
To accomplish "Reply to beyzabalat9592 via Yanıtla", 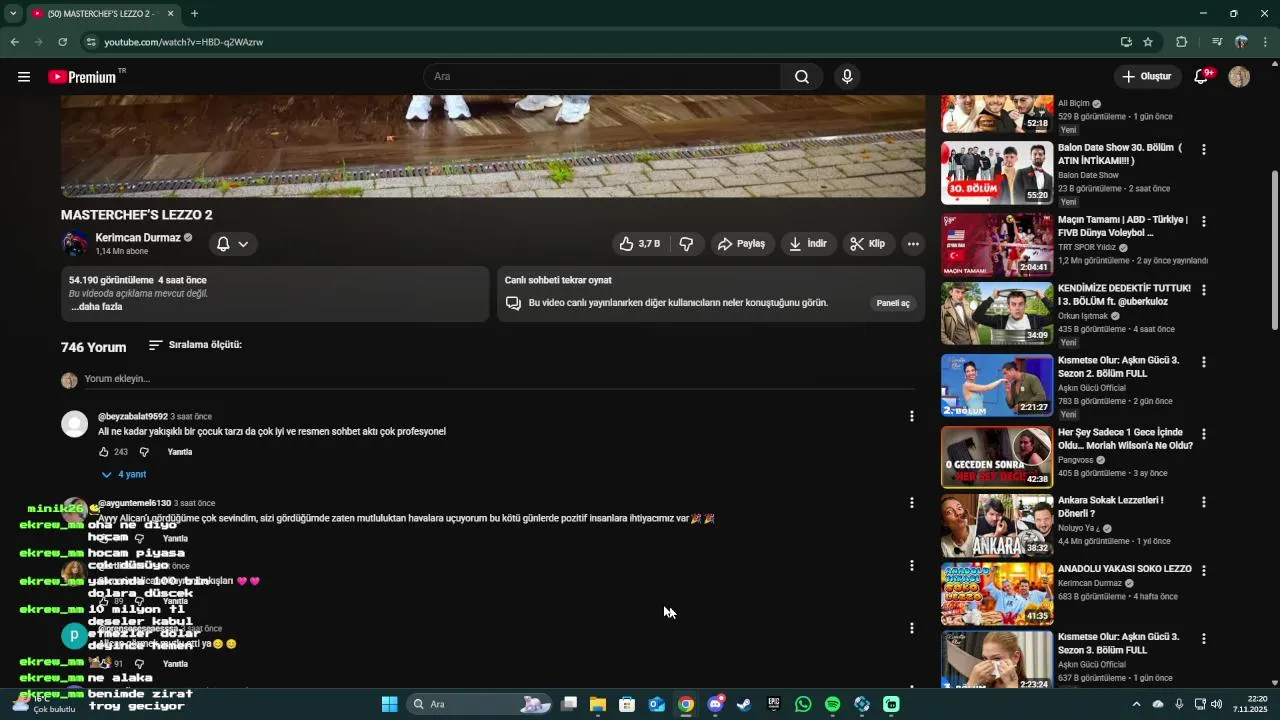I will 180,452.
